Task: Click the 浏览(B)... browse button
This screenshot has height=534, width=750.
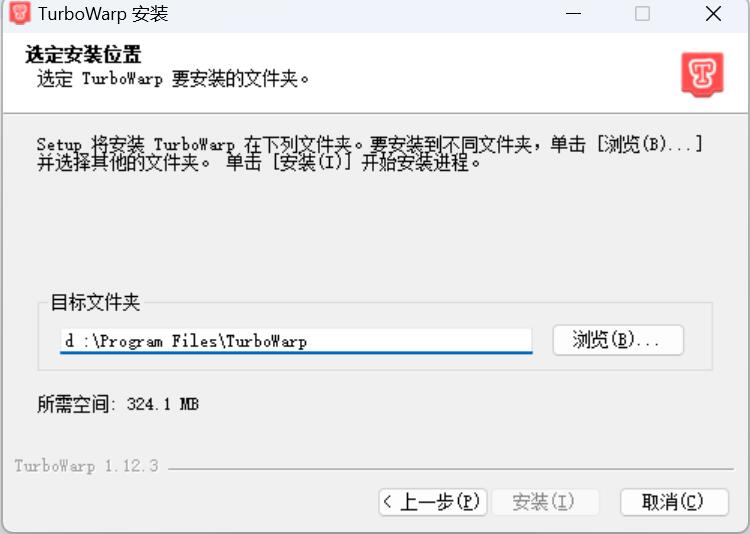Action: tap(618, 340)
